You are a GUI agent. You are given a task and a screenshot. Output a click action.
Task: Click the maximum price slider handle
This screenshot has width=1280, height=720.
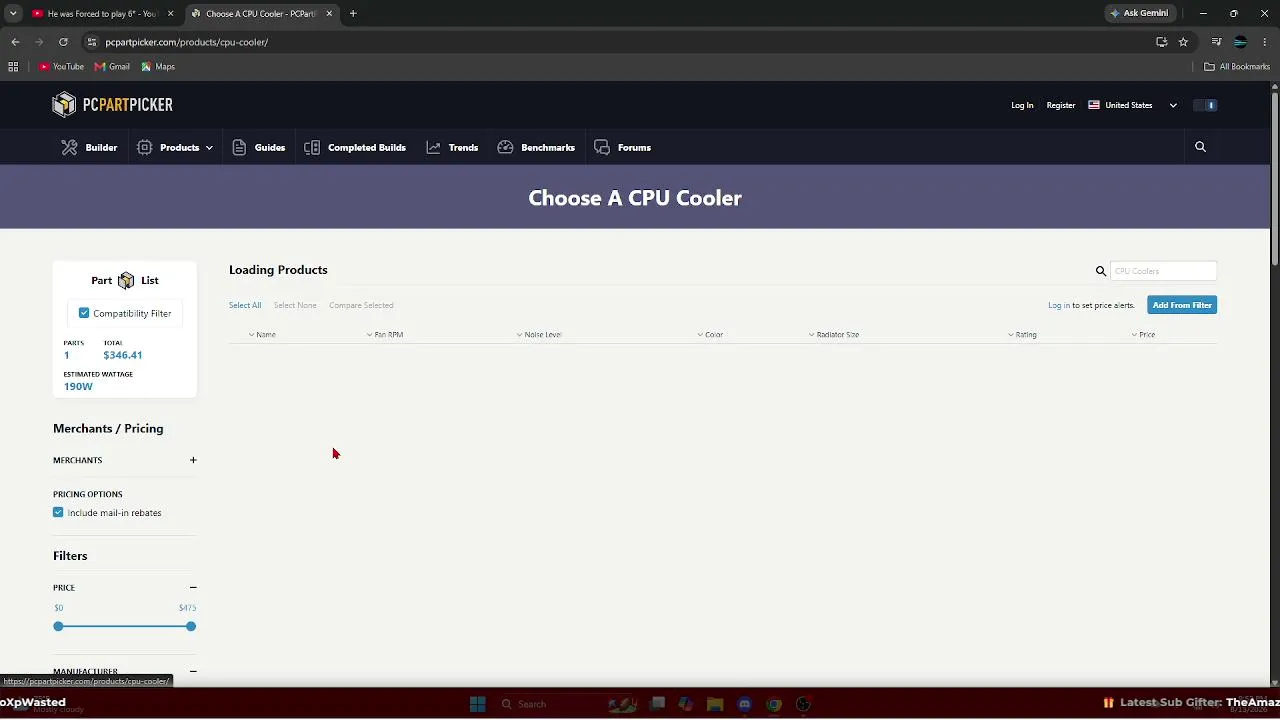coord(191,626)
